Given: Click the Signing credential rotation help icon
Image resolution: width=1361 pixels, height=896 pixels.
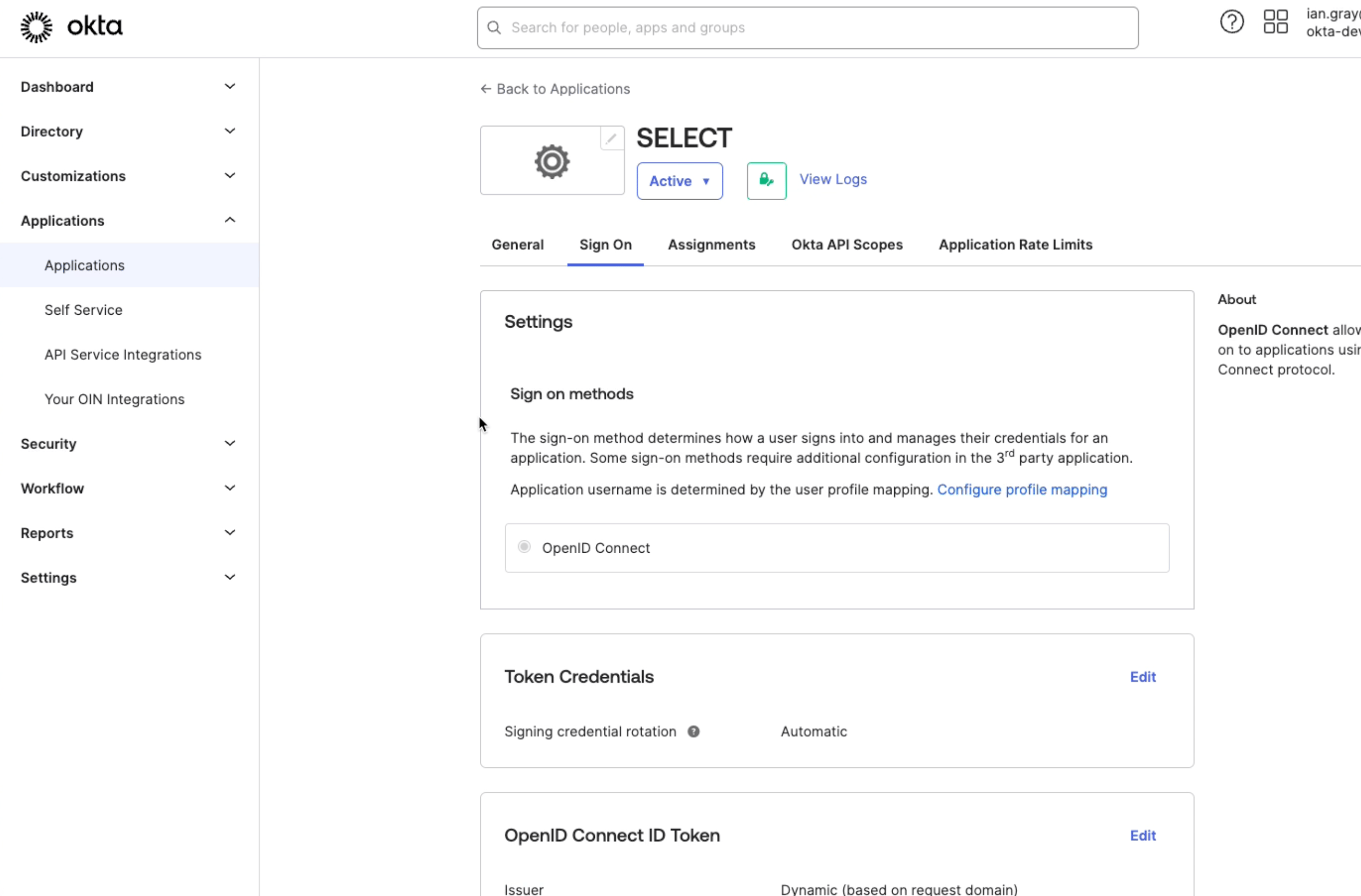Looking at the screenshot, I should tap(693, 731).
